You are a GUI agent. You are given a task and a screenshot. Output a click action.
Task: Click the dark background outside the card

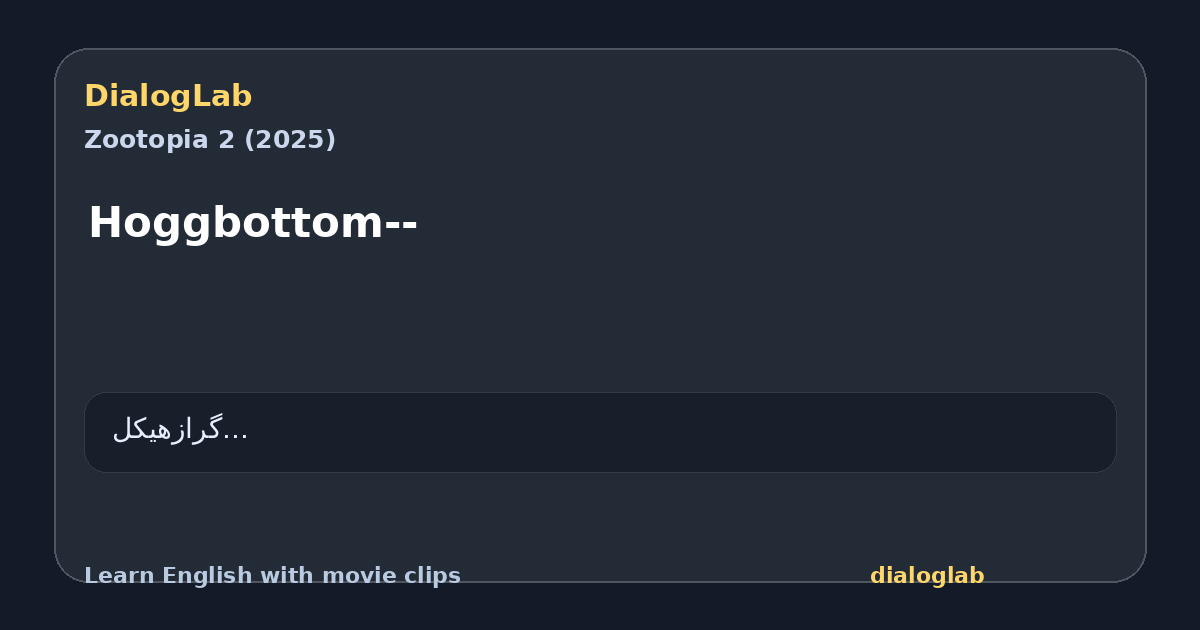click(600, 22)
